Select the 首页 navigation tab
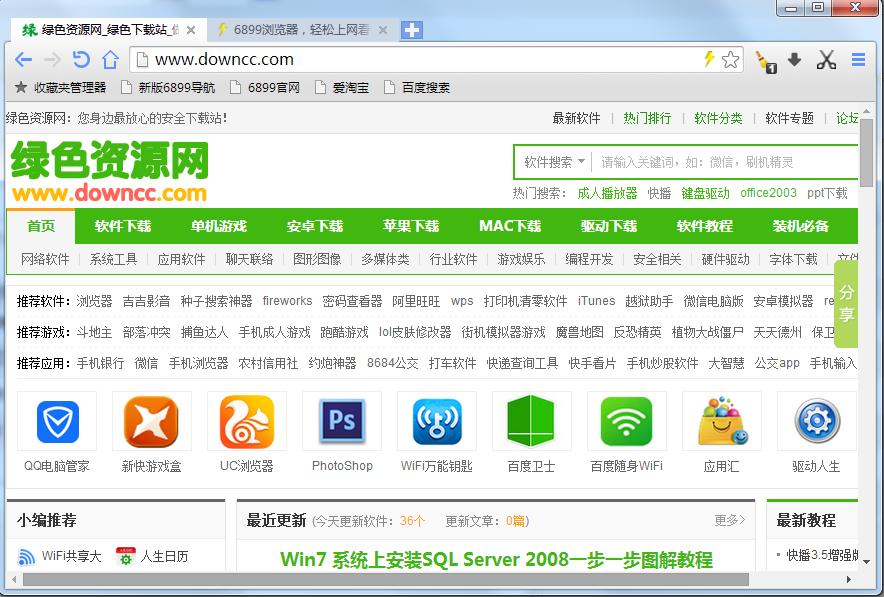Image resolution: width=884 pixels, height=597 pixels. [41, 226]
